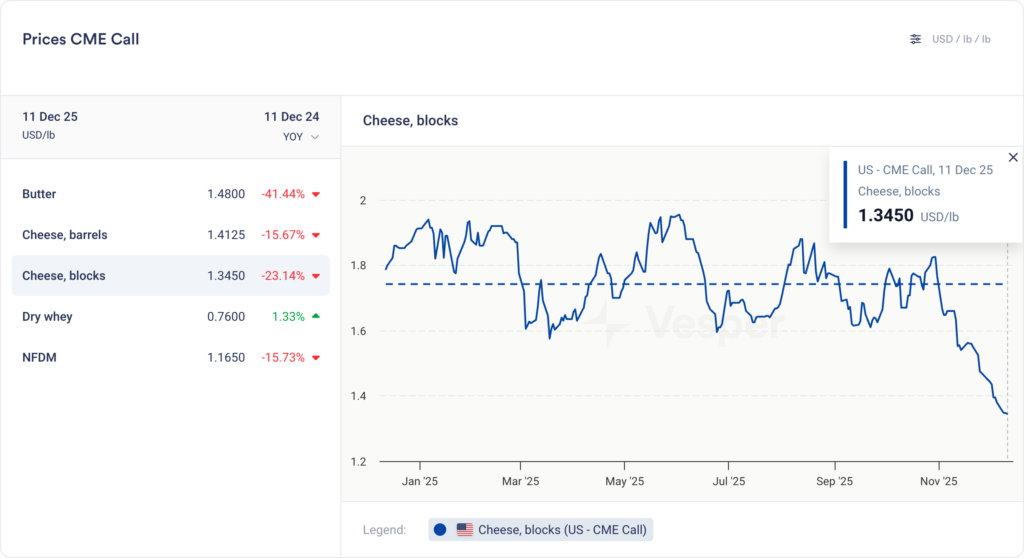Click the blue legend color dot
1024x558 pixels.
(440, 530)
